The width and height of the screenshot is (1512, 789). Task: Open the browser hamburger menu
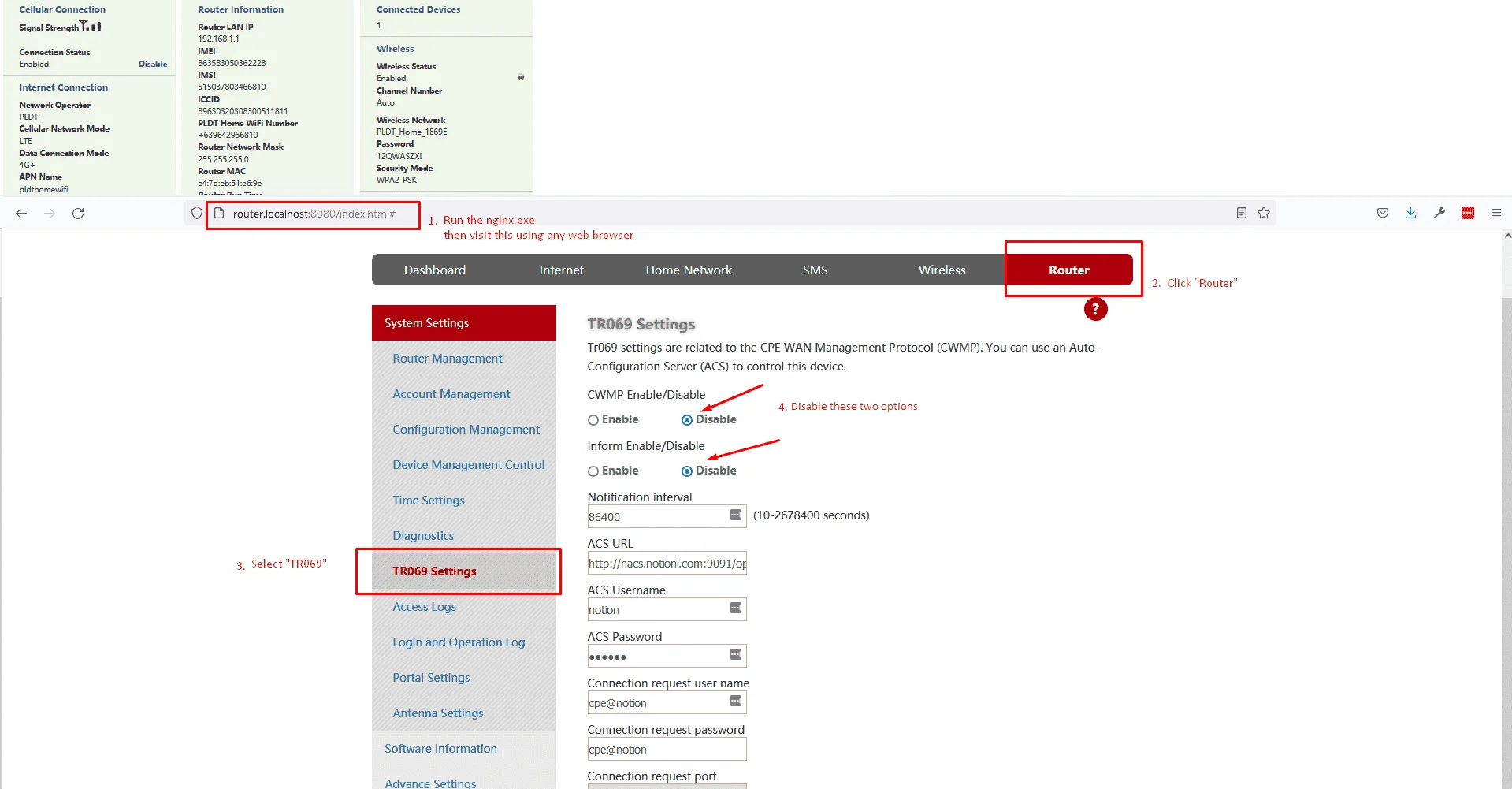pyautogui.click(x=1496, y=213)
